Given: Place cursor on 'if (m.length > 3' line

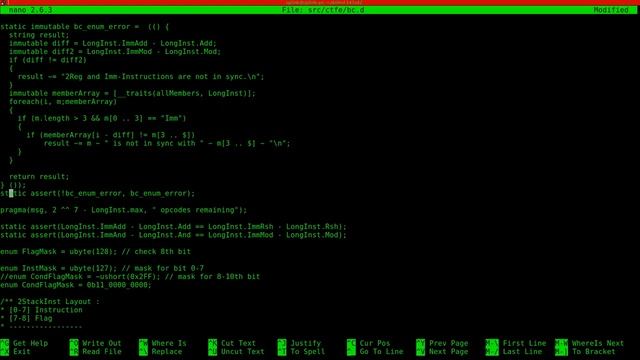Looking at the screenshot, I should 102,118.
